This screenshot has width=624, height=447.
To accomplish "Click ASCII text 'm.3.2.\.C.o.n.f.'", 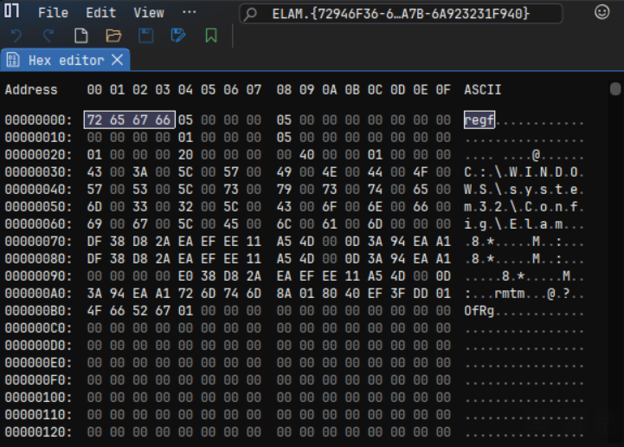I will point(524,207).
